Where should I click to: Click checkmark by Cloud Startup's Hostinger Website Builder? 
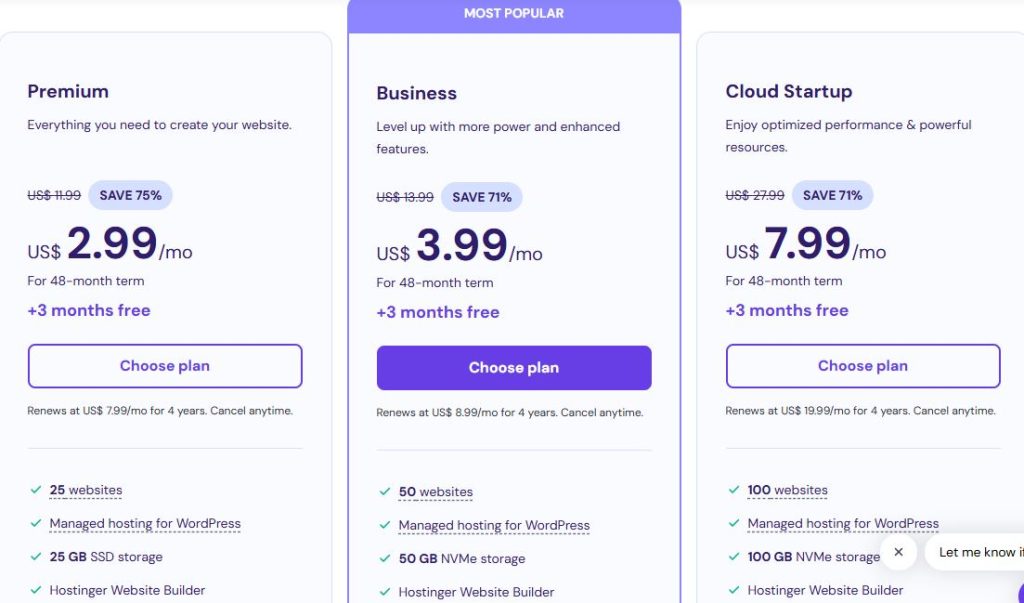click(733, 590)
